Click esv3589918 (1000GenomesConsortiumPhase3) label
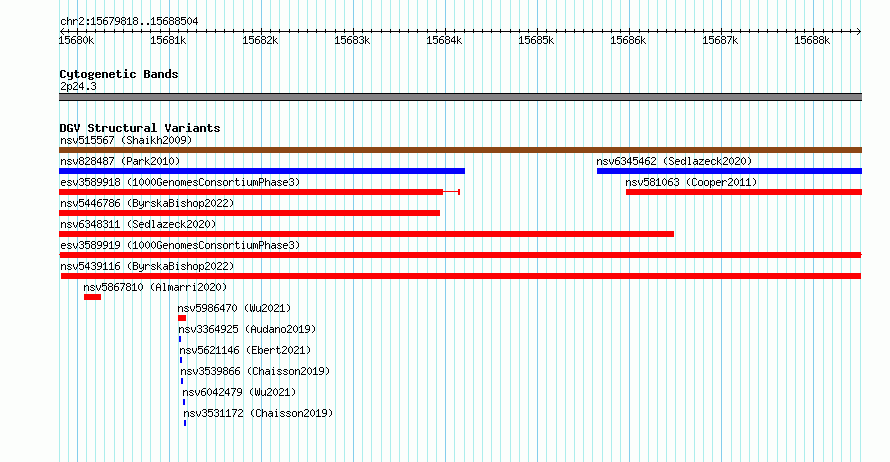 pyautogui.click(x=180, y=182)
